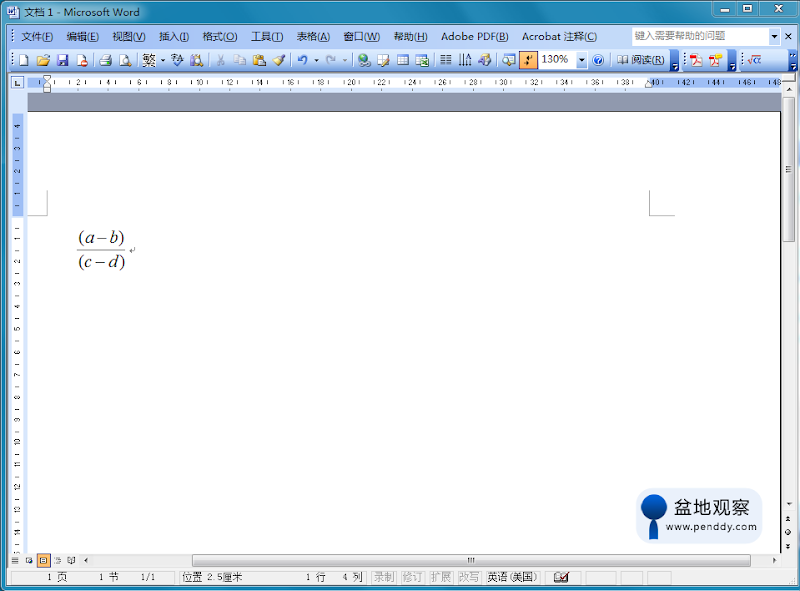Open the 表格(A) menu
The height and width of the screenshot is (591, 800).
[x=313, y=37]
